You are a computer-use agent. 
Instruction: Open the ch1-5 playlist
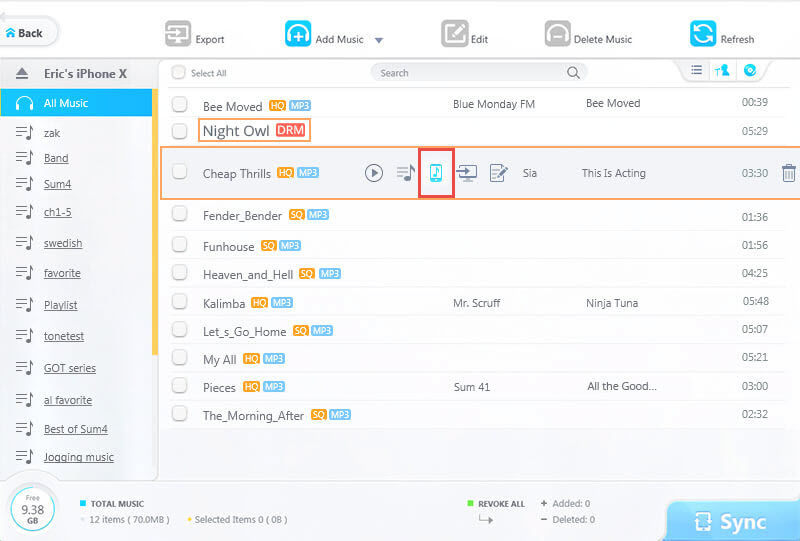pyautogui.click(x=58, y=212)
